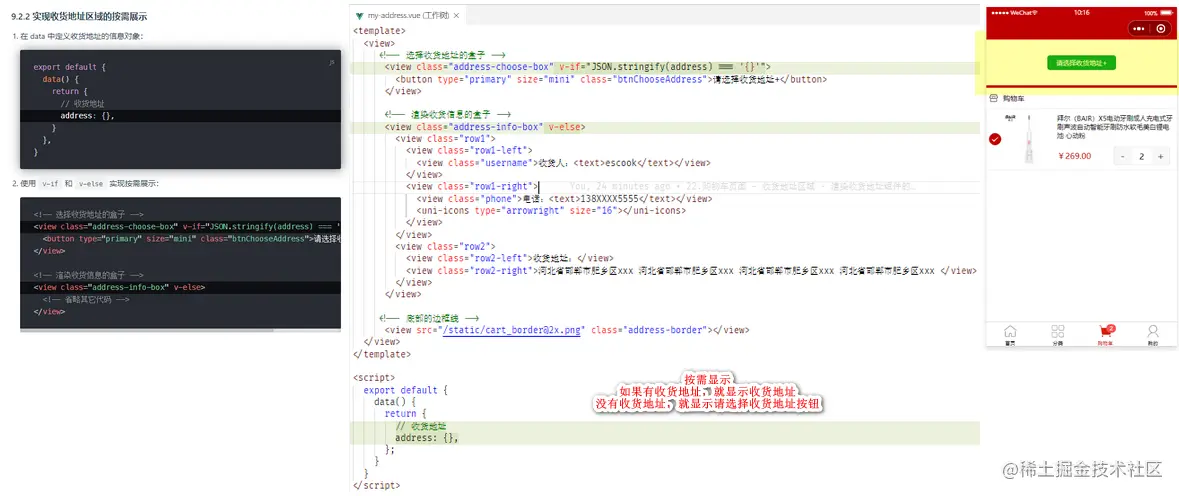This screenshot has height=496, width=1179.
Task: Click the username 收货人 escook line
Action: click(562, 163)
